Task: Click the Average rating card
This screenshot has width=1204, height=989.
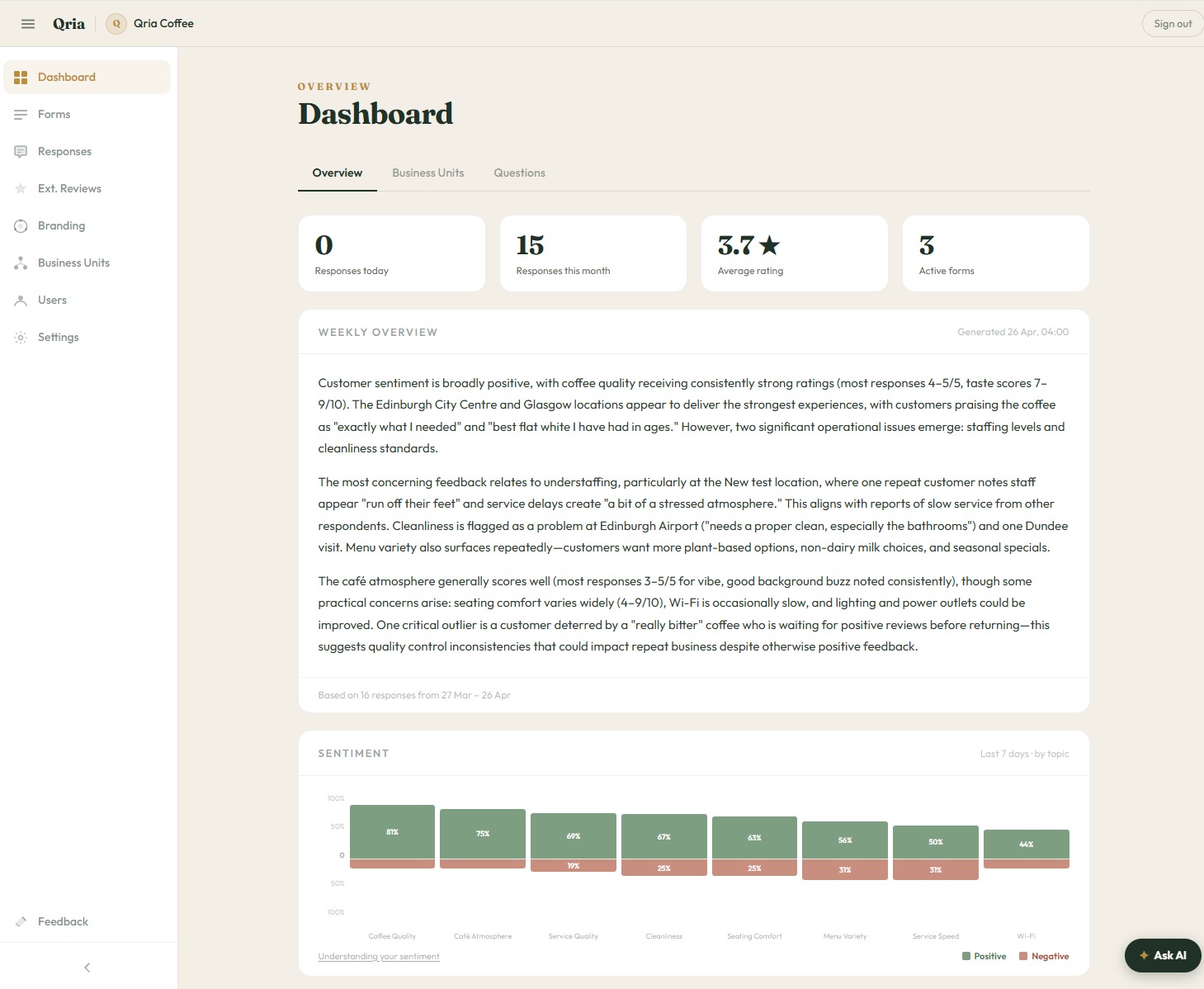Action: [x=795, y=253]
